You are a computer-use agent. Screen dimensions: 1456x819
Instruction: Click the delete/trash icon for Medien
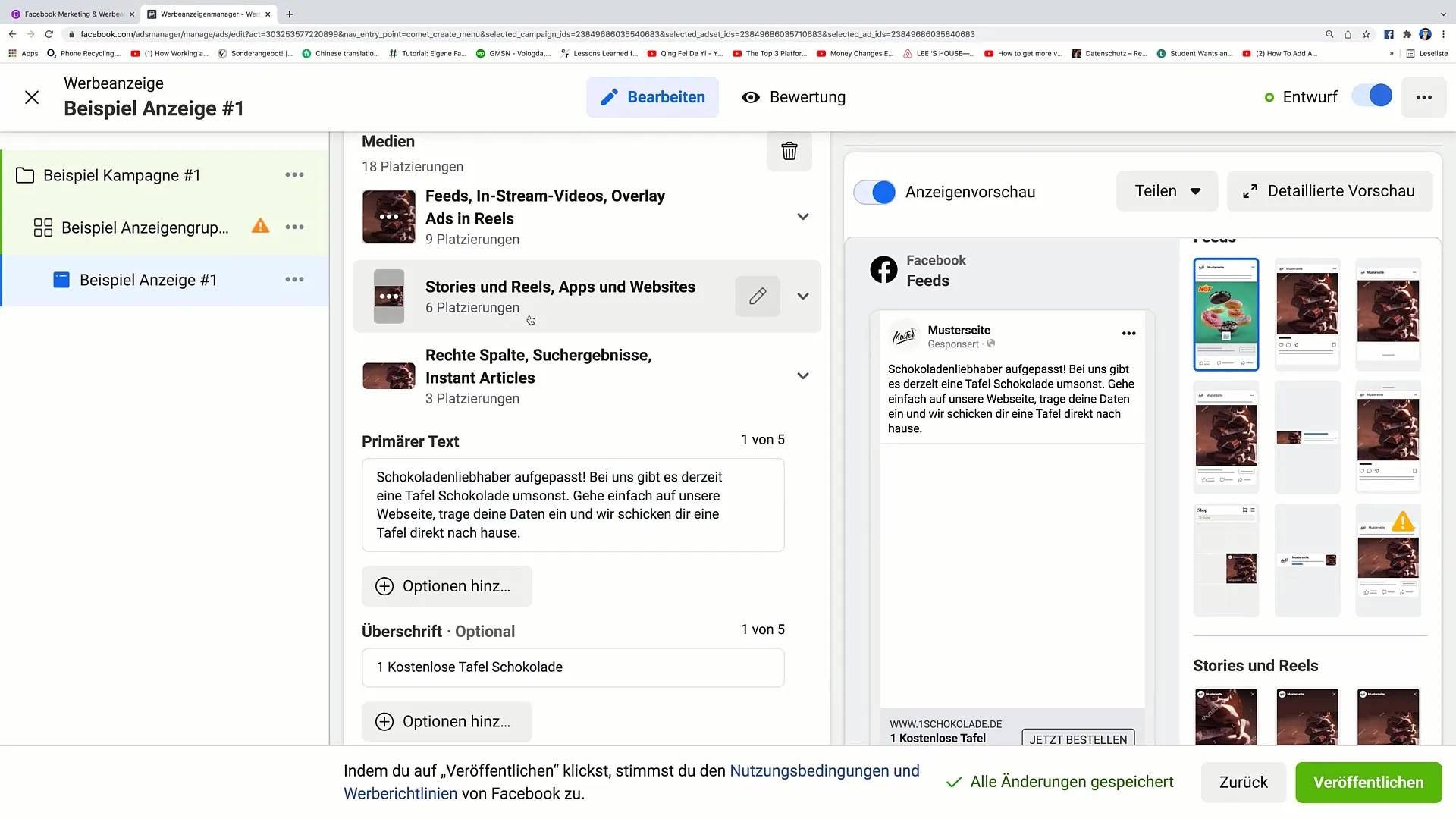(789, 151)
